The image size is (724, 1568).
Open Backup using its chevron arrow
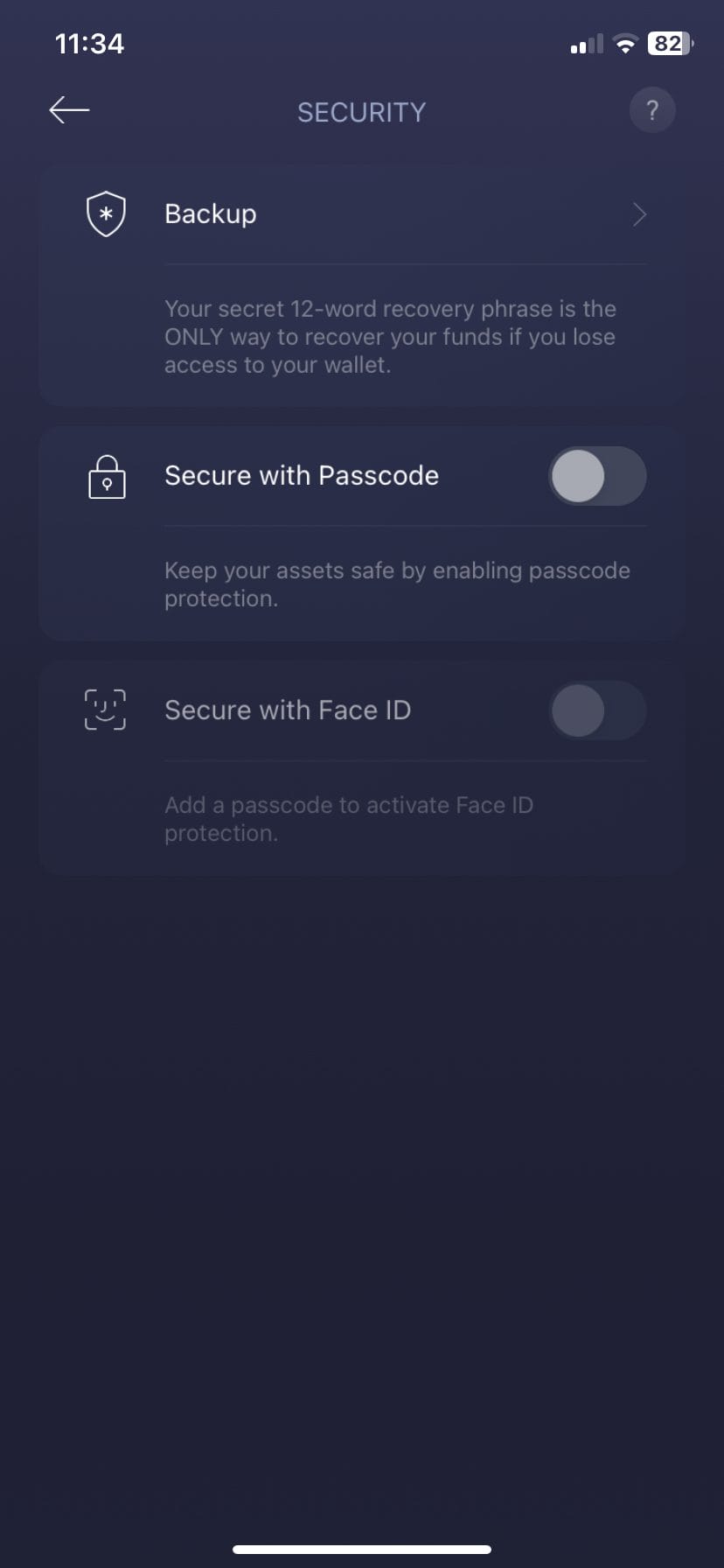point(639,214)
